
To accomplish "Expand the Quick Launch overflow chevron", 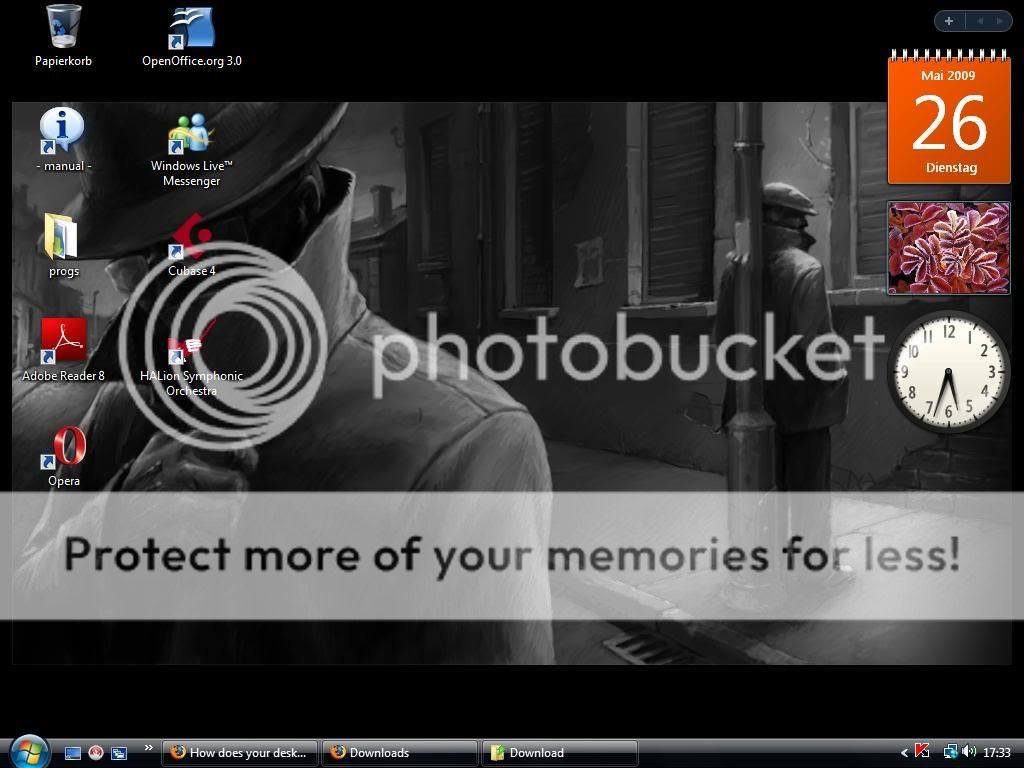I will point(149,747).
